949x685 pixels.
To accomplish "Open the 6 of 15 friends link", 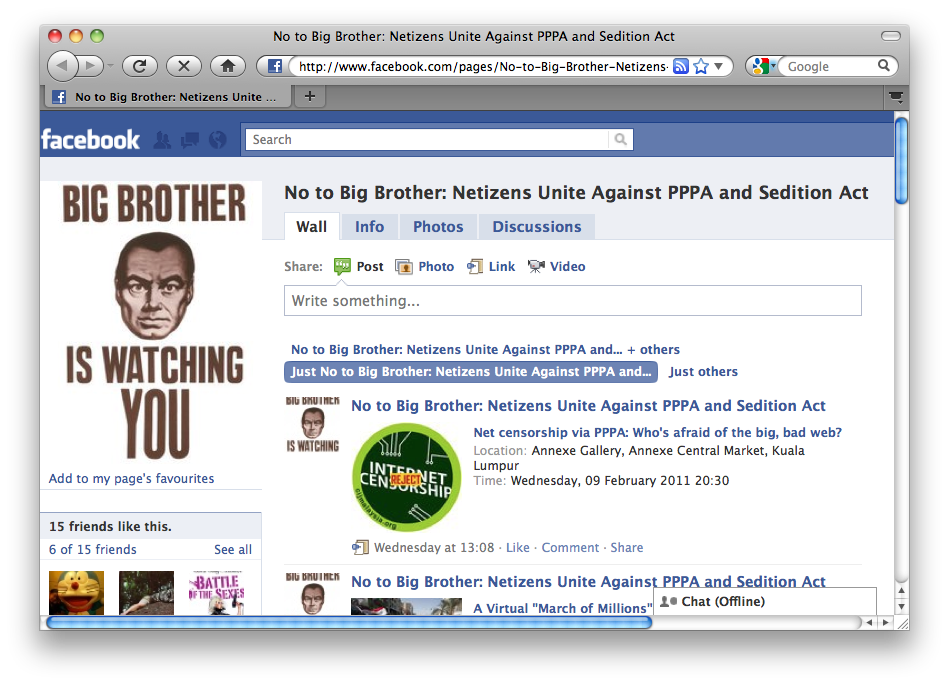I will coord(93,549).
